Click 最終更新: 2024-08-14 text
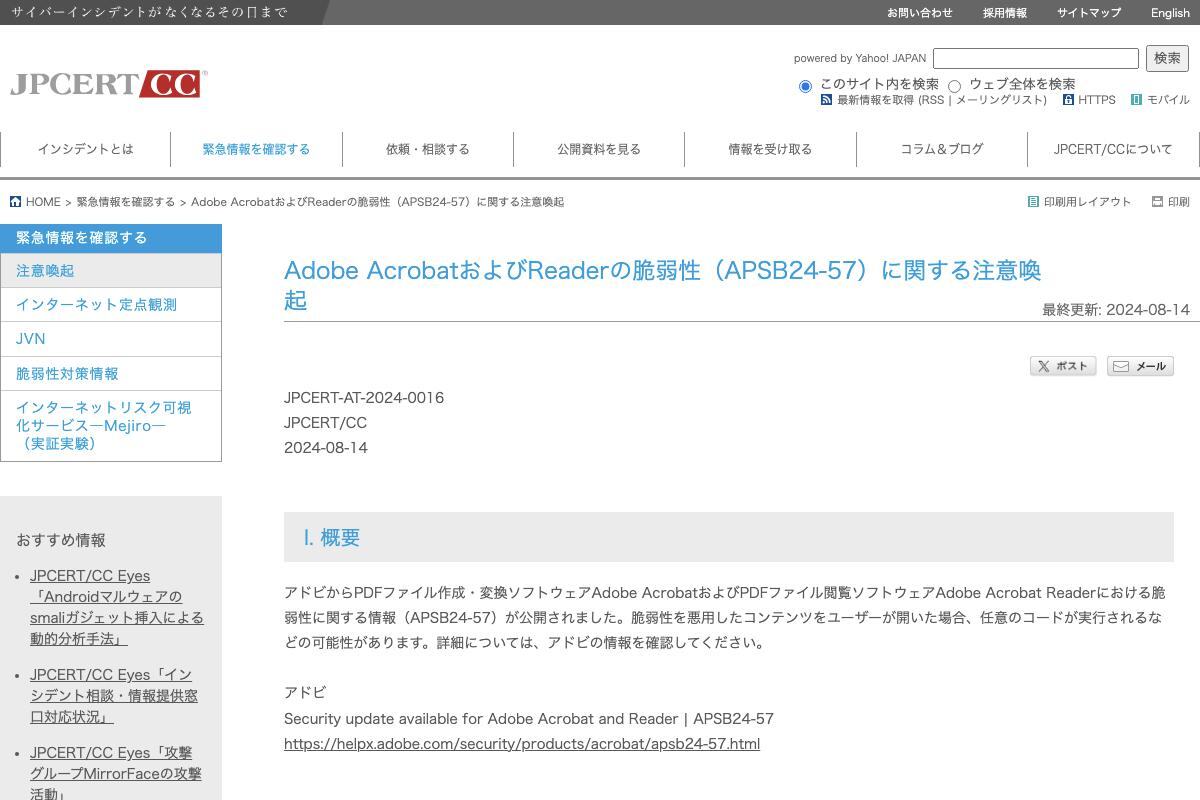Image resolution: width=1200 pixels, height=800 pixels. (1116, 310)
